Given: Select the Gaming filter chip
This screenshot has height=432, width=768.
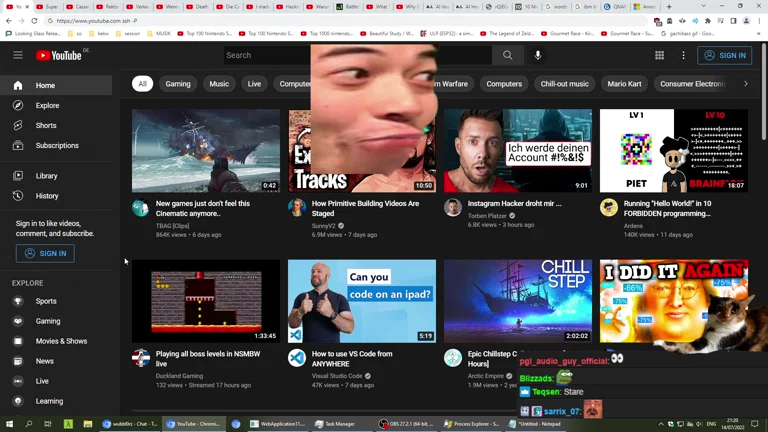Looking at the screenshot, I should tap(178, 84).
